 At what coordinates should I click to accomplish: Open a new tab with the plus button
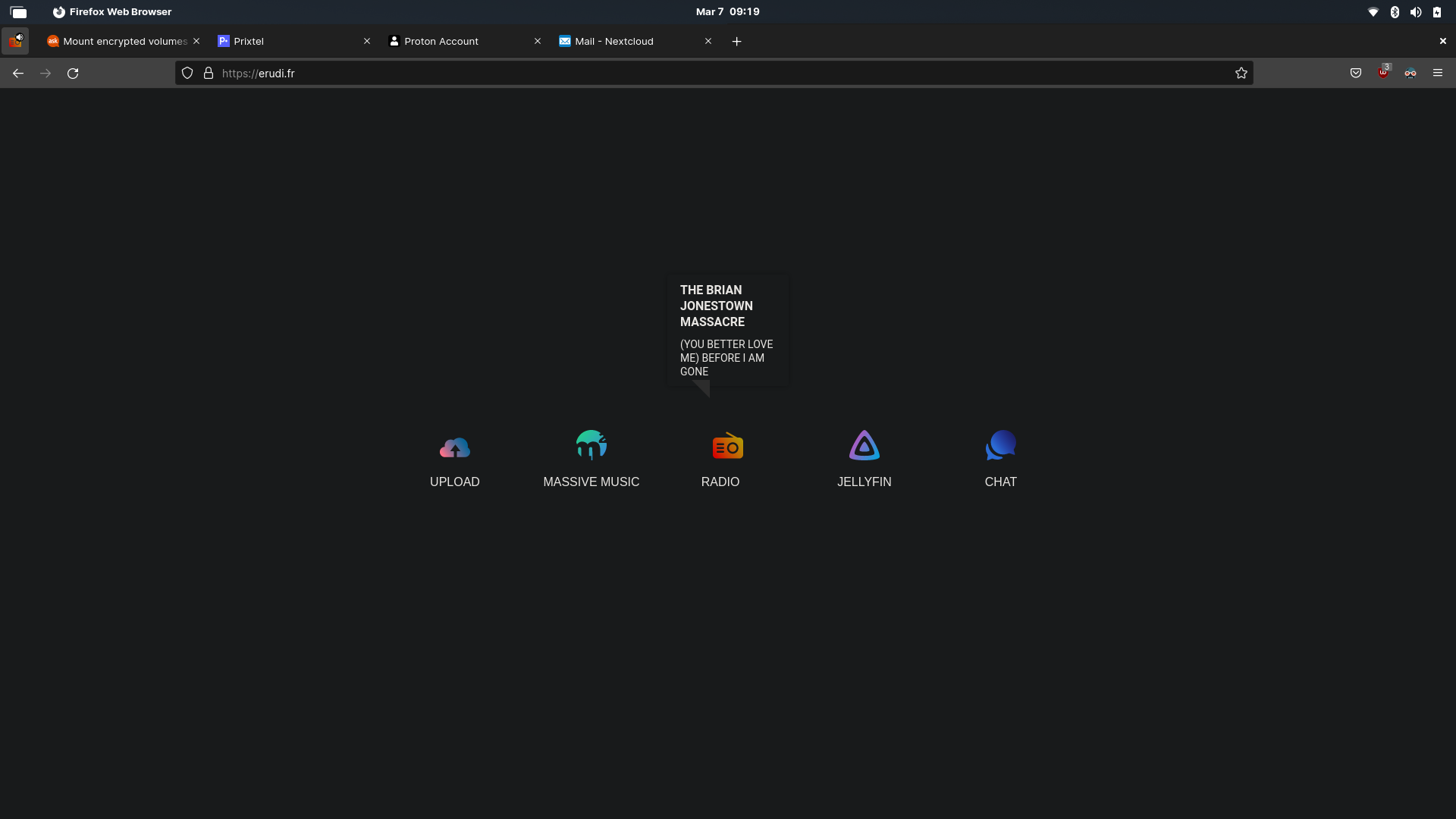[736, 42]
